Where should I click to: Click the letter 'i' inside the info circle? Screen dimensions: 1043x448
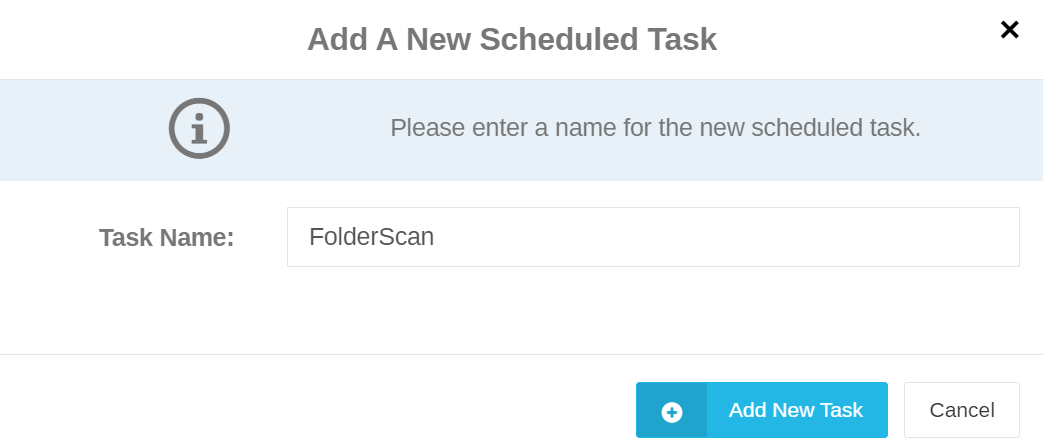199,128
